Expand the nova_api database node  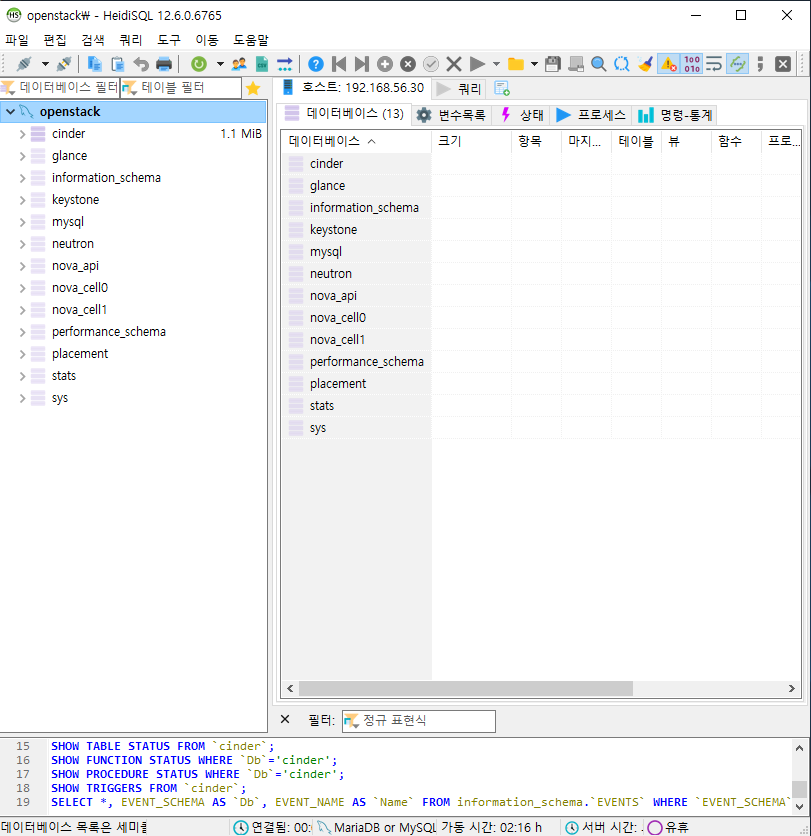point(22,266)
